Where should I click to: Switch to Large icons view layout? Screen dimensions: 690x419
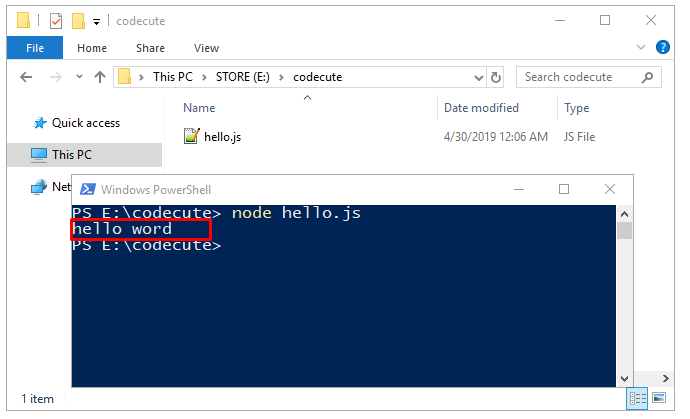[658, 399]
